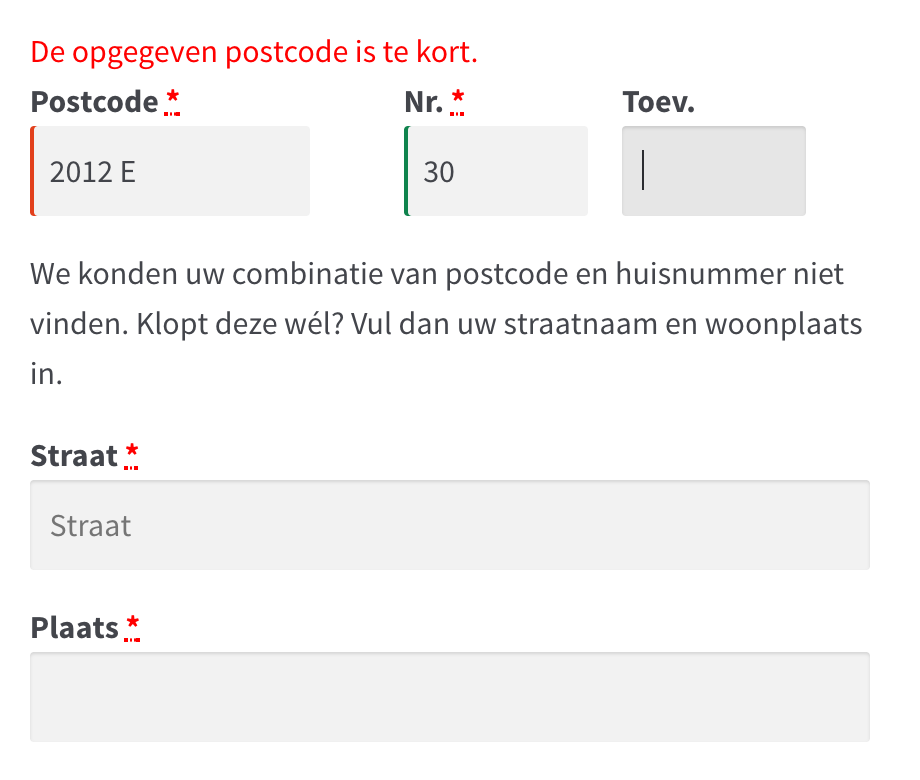Image resolution: width=920 pixels, height=780 pixels.
Task: Click the empty Toev. input field
Action: point(714,172)
